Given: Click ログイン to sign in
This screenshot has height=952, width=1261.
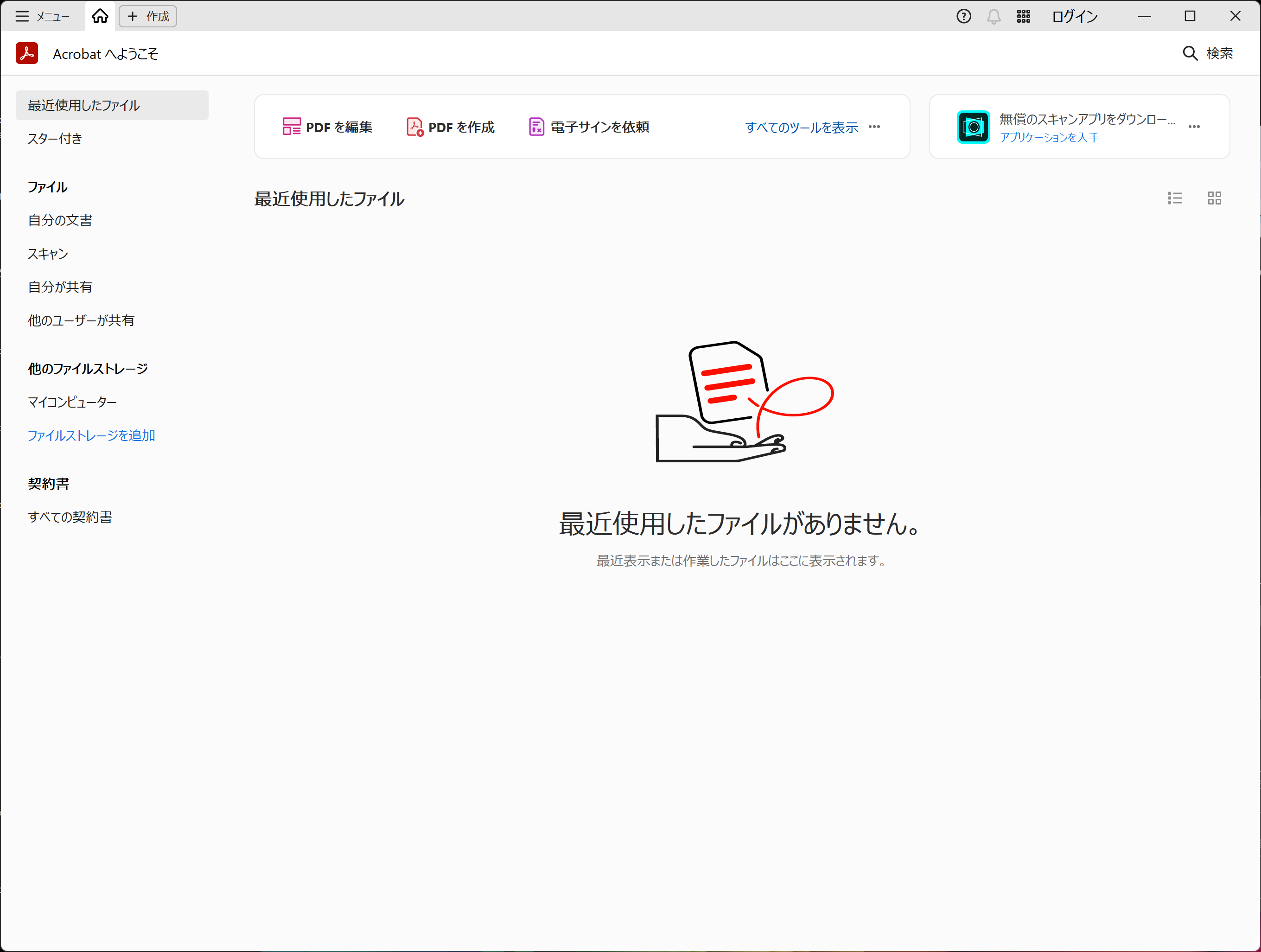Looking at the screenshot, I should coord(1075,17).
